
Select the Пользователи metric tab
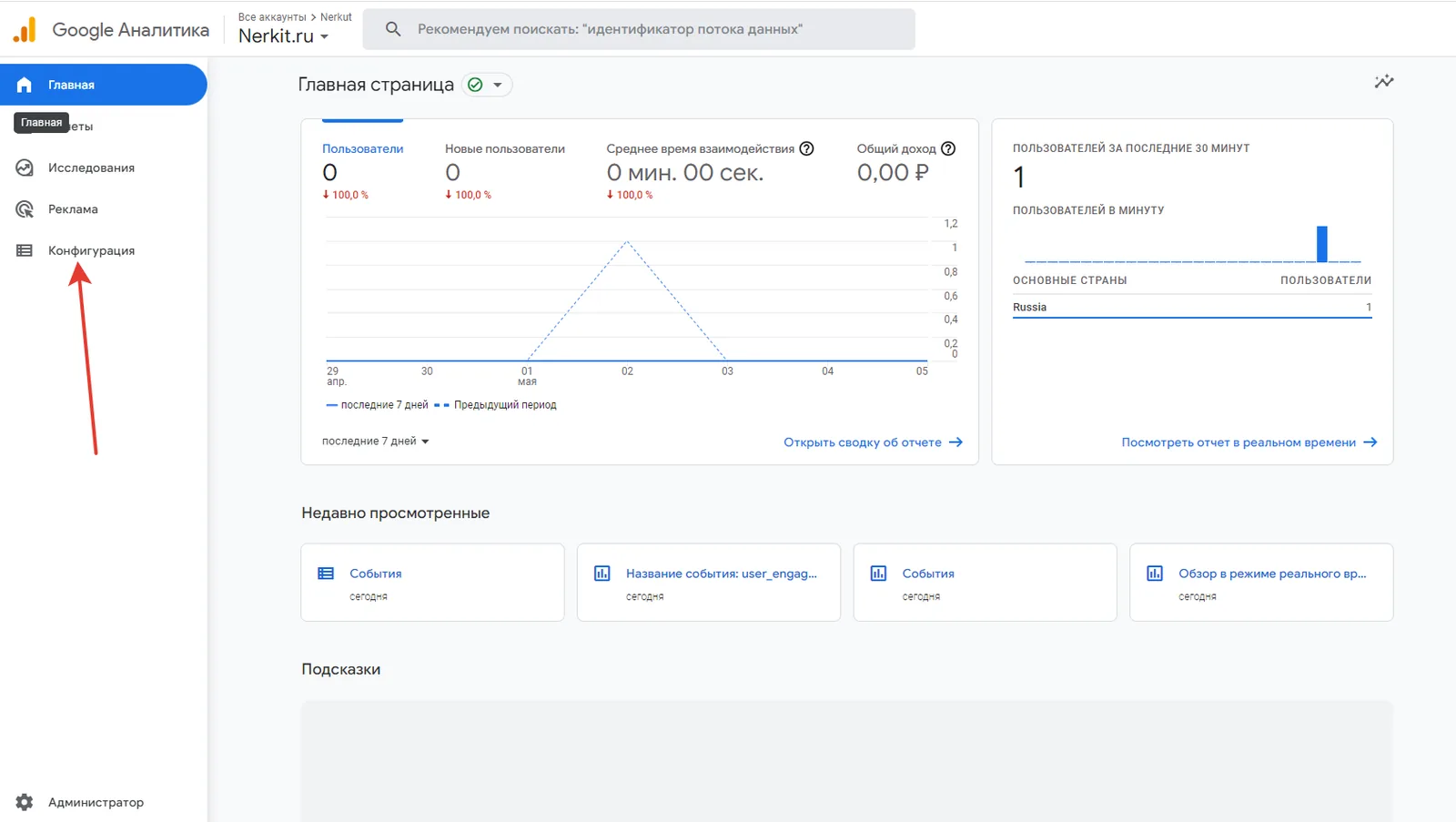click(x=362, y=170)
